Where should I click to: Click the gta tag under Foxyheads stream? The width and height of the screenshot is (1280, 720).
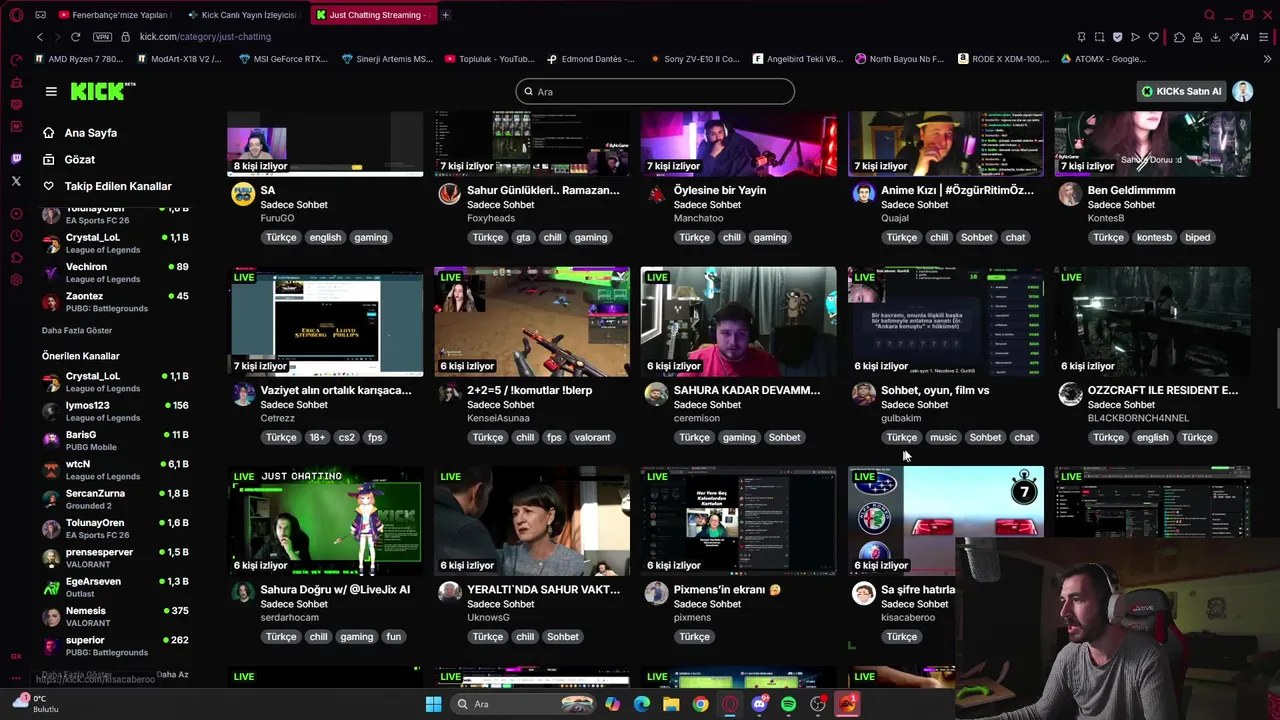pyautogui.click(x=523, y=237)
